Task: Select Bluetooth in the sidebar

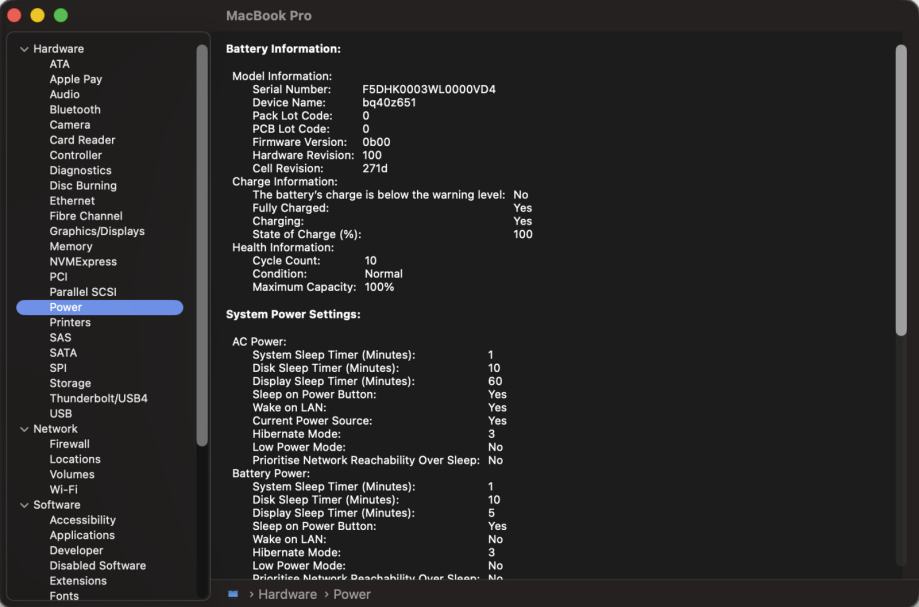Action: coord(75,110)
